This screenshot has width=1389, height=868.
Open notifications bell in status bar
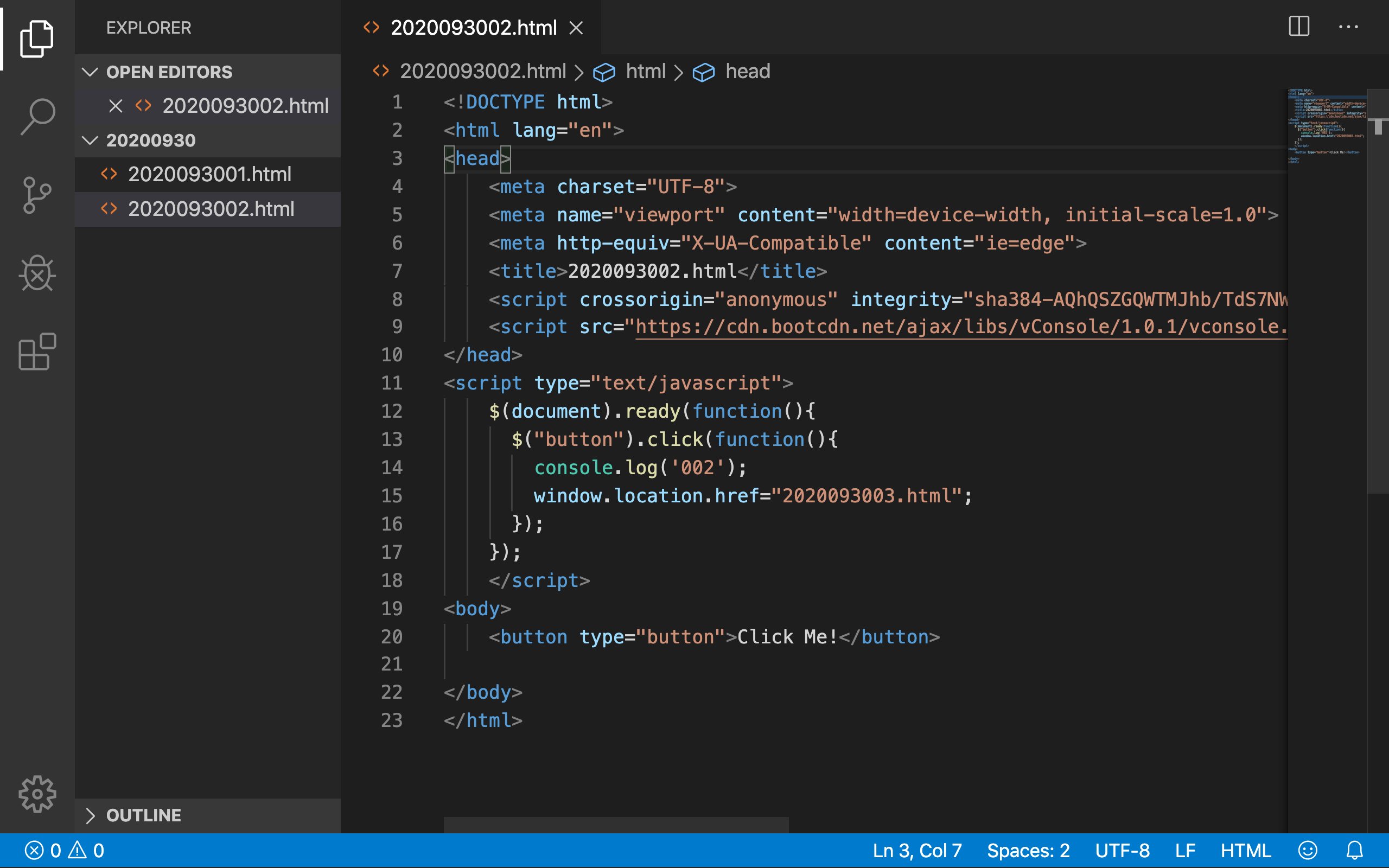tap(1355, 850)
